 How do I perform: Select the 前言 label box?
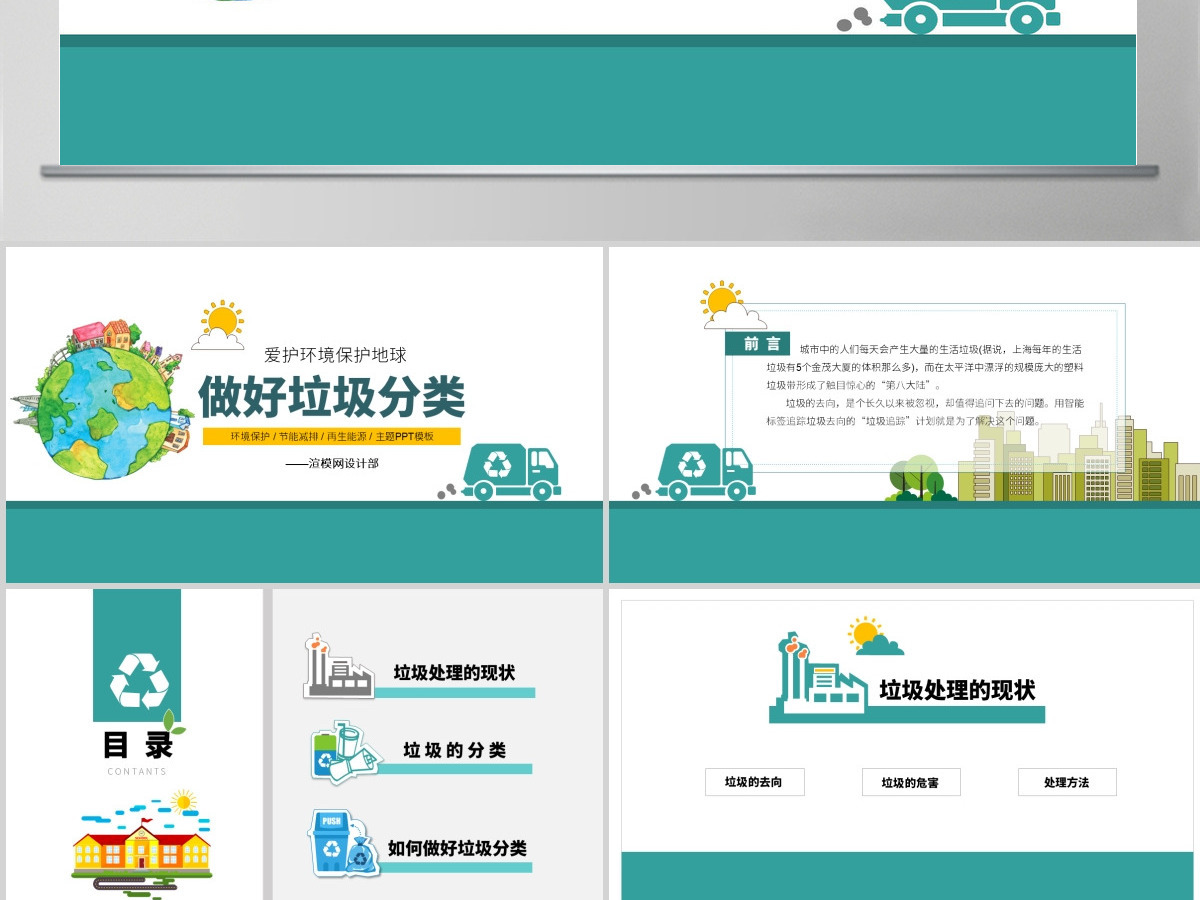[757, 344]
